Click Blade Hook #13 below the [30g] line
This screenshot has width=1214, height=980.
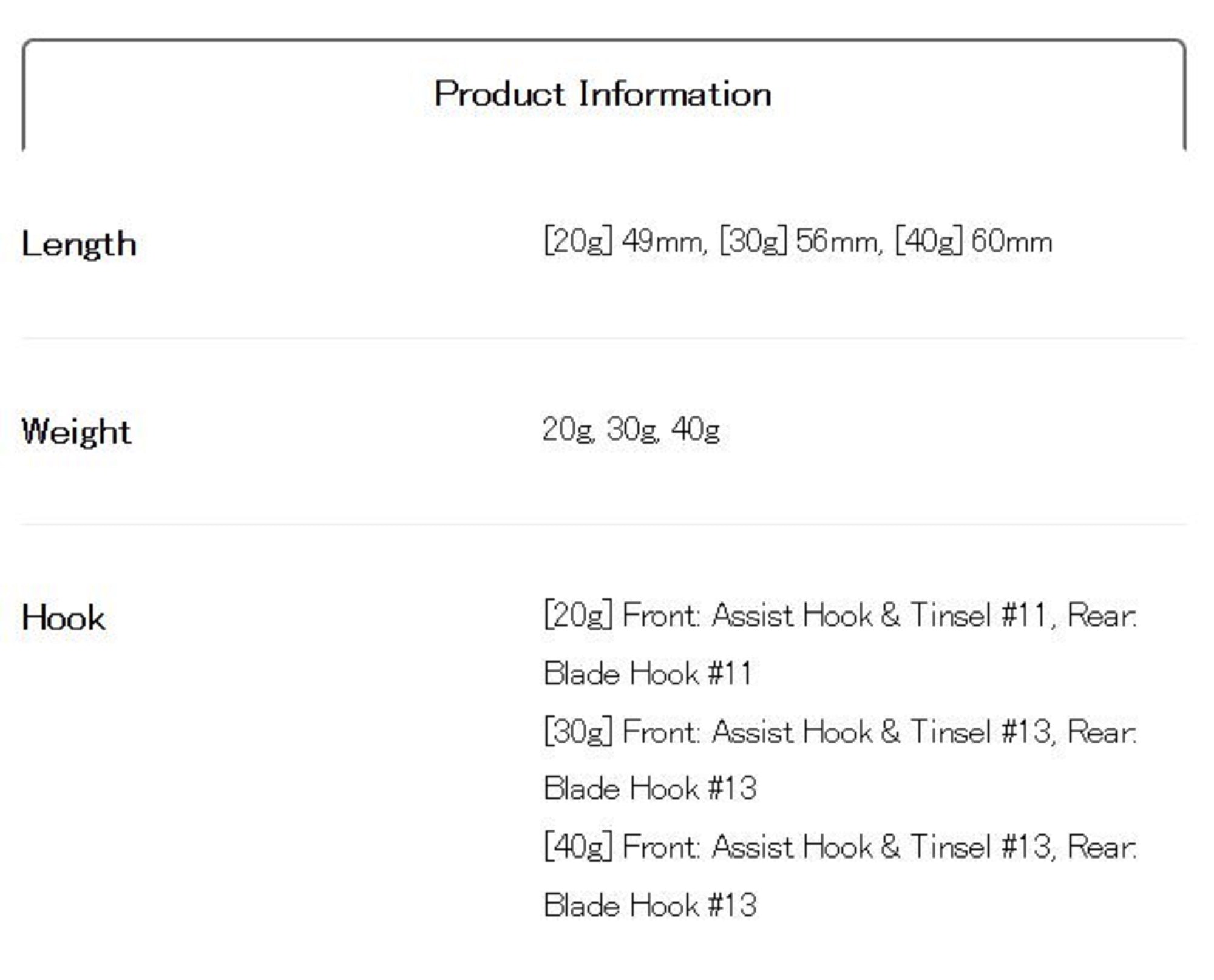pos(650,789)
